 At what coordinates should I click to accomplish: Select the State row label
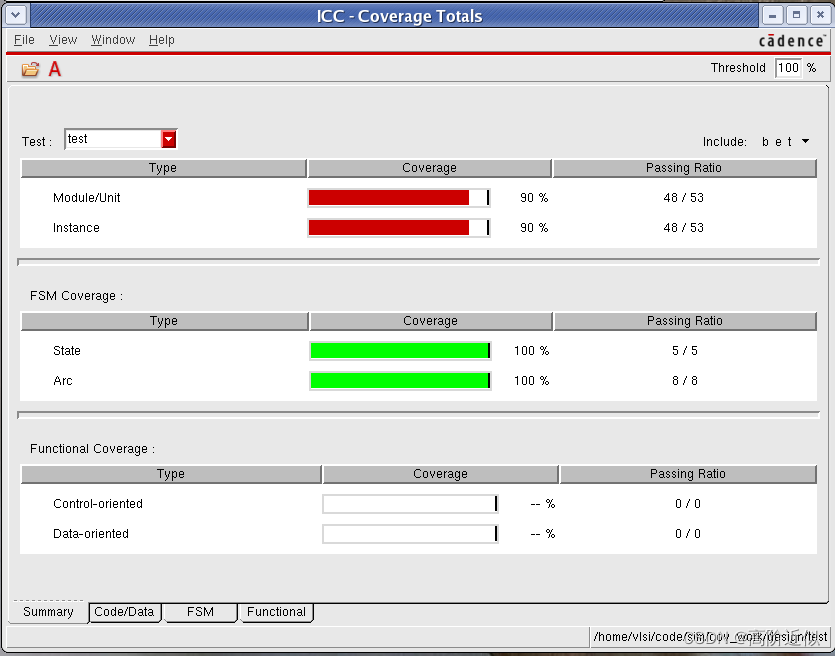pos(67,350)
